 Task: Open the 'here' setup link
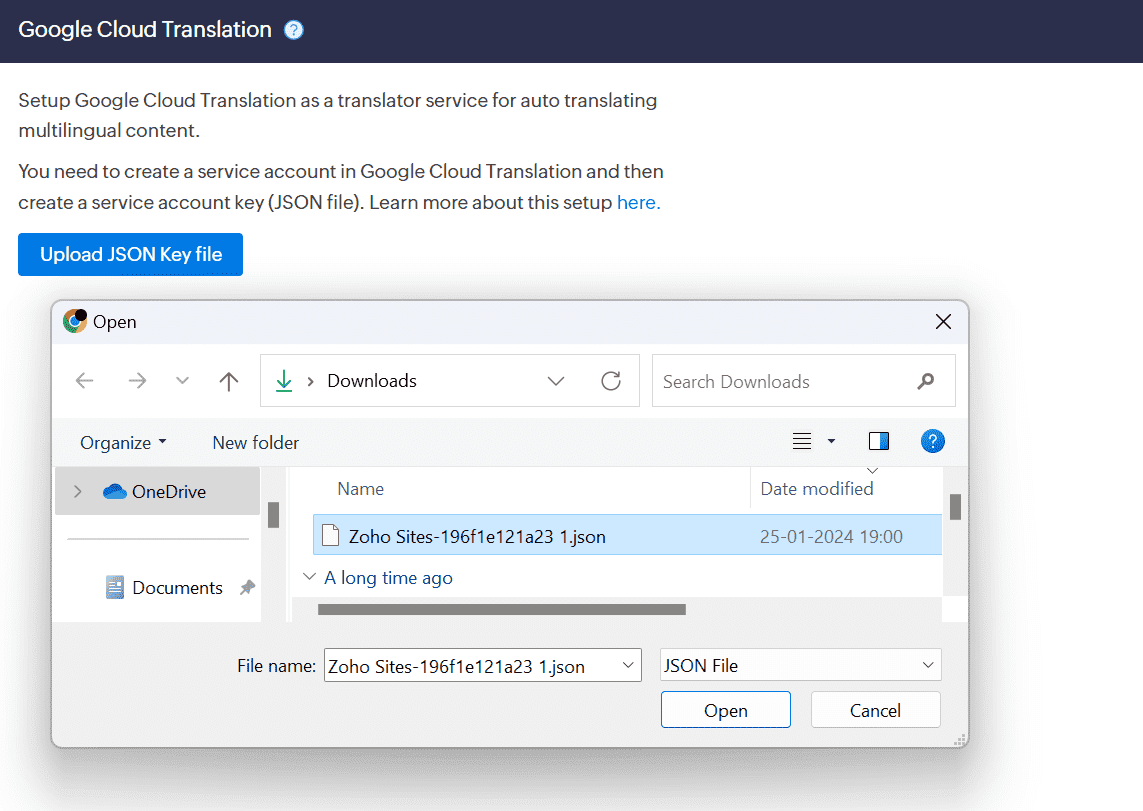639,202
